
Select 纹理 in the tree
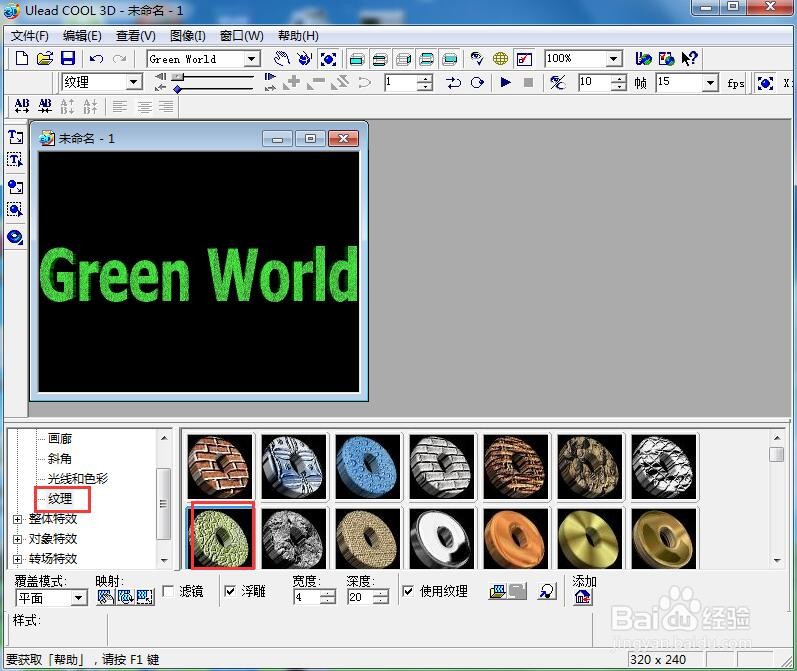pyautogui.click(x=60, y=499)
